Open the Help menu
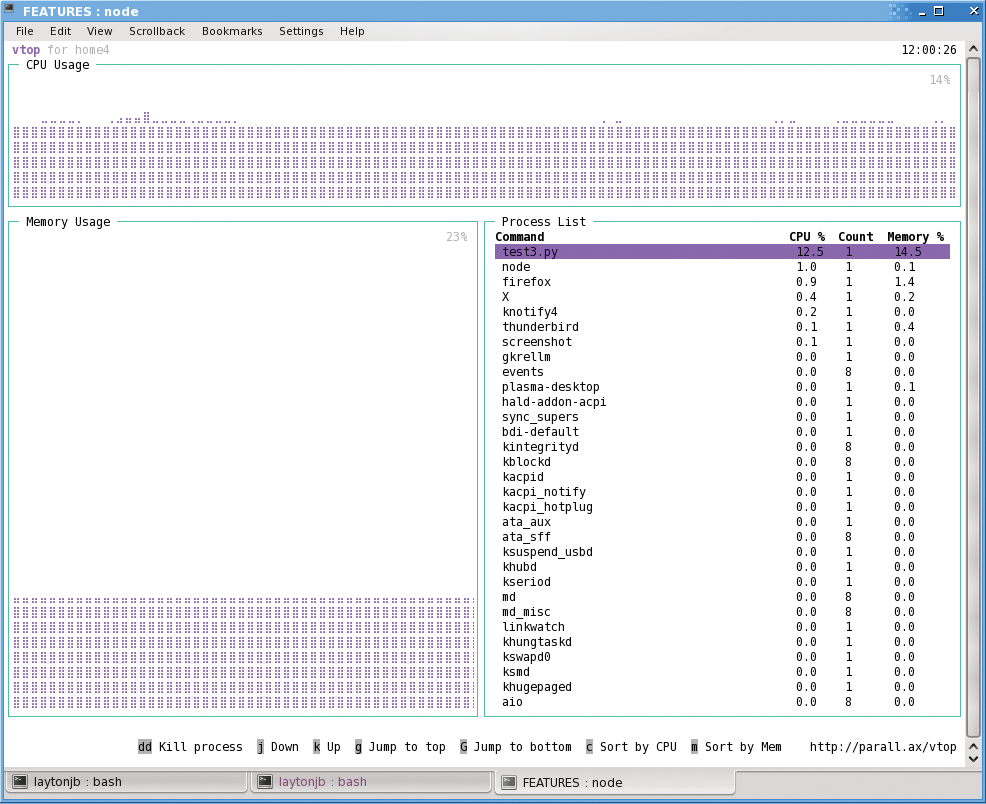Screen dimensions: 986x804 [352, 31]
